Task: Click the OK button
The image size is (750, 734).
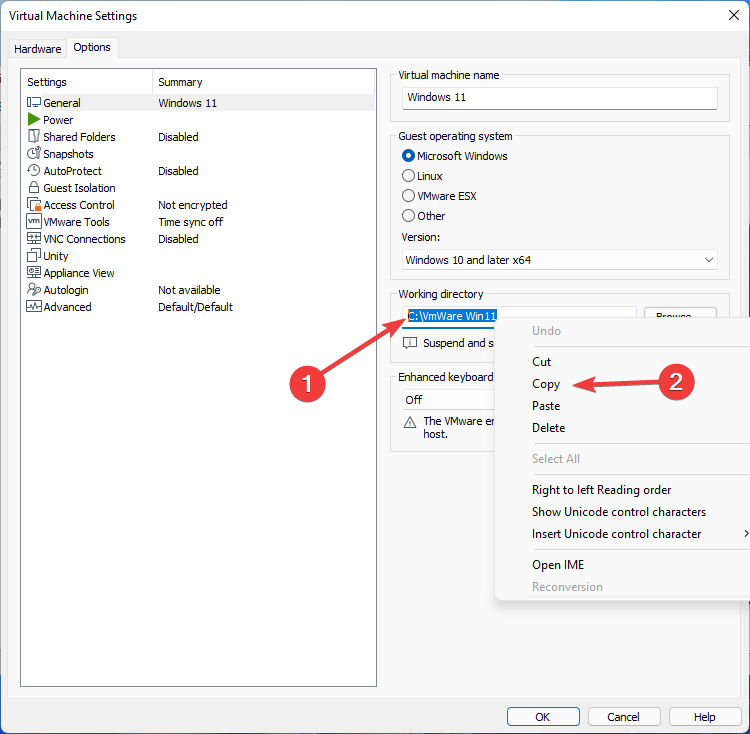Action: (x=543, y=716)
